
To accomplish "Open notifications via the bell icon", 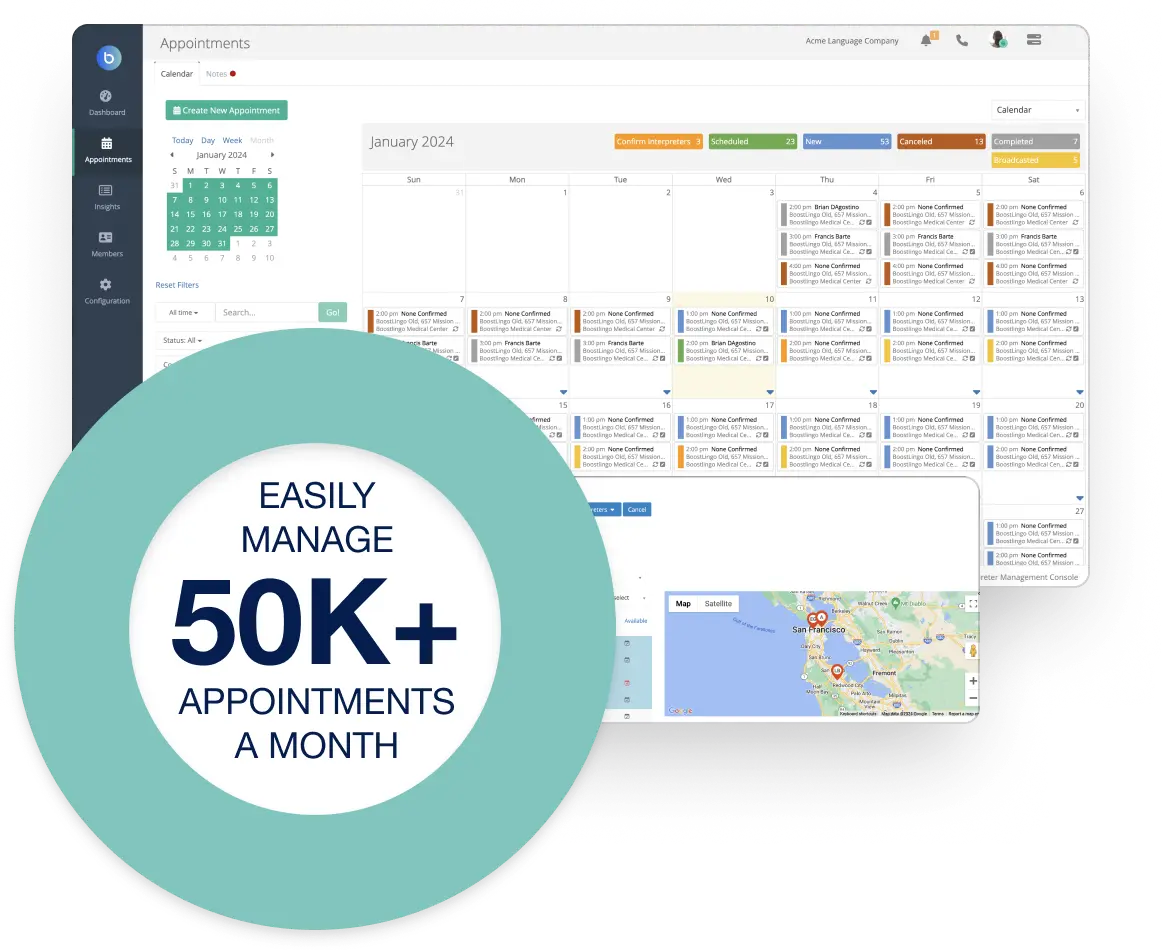I will coord(925,40).
